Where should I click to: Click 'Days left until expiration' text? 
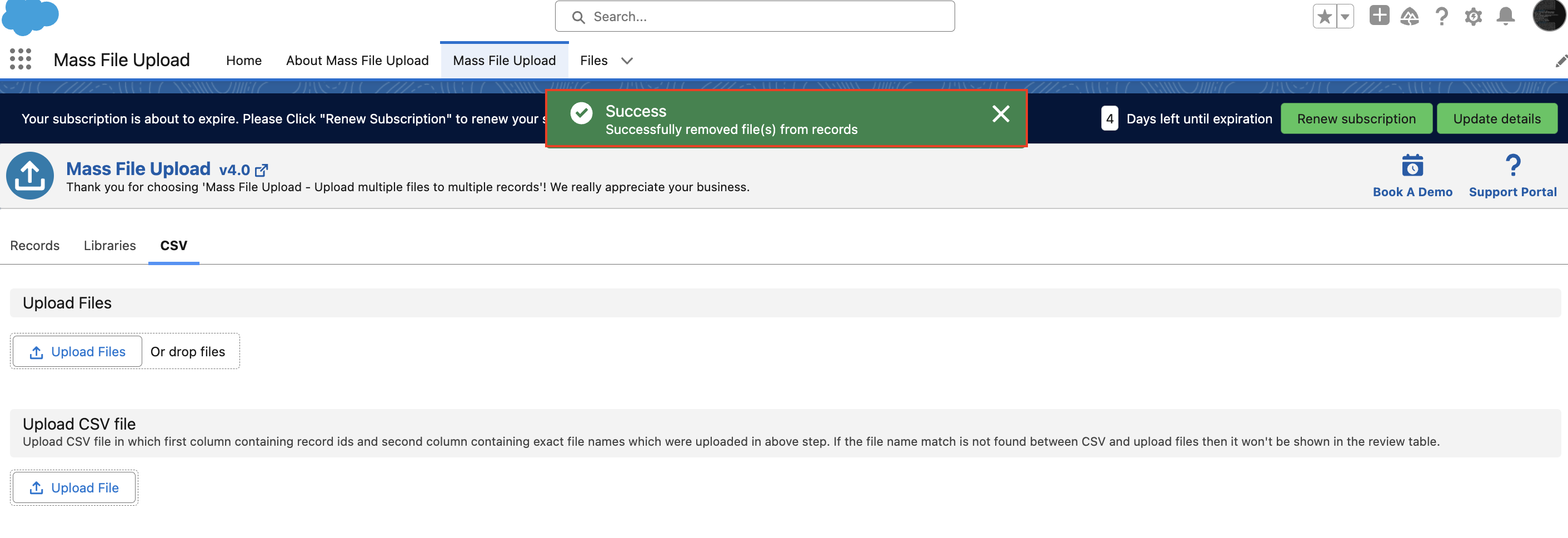point(1199,119)
